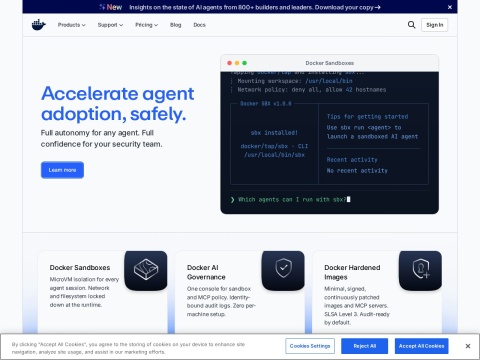Open the site search magnifier icon
This screenshot has width=480, height=360.
pyautogui.click(x=412, y=25)
